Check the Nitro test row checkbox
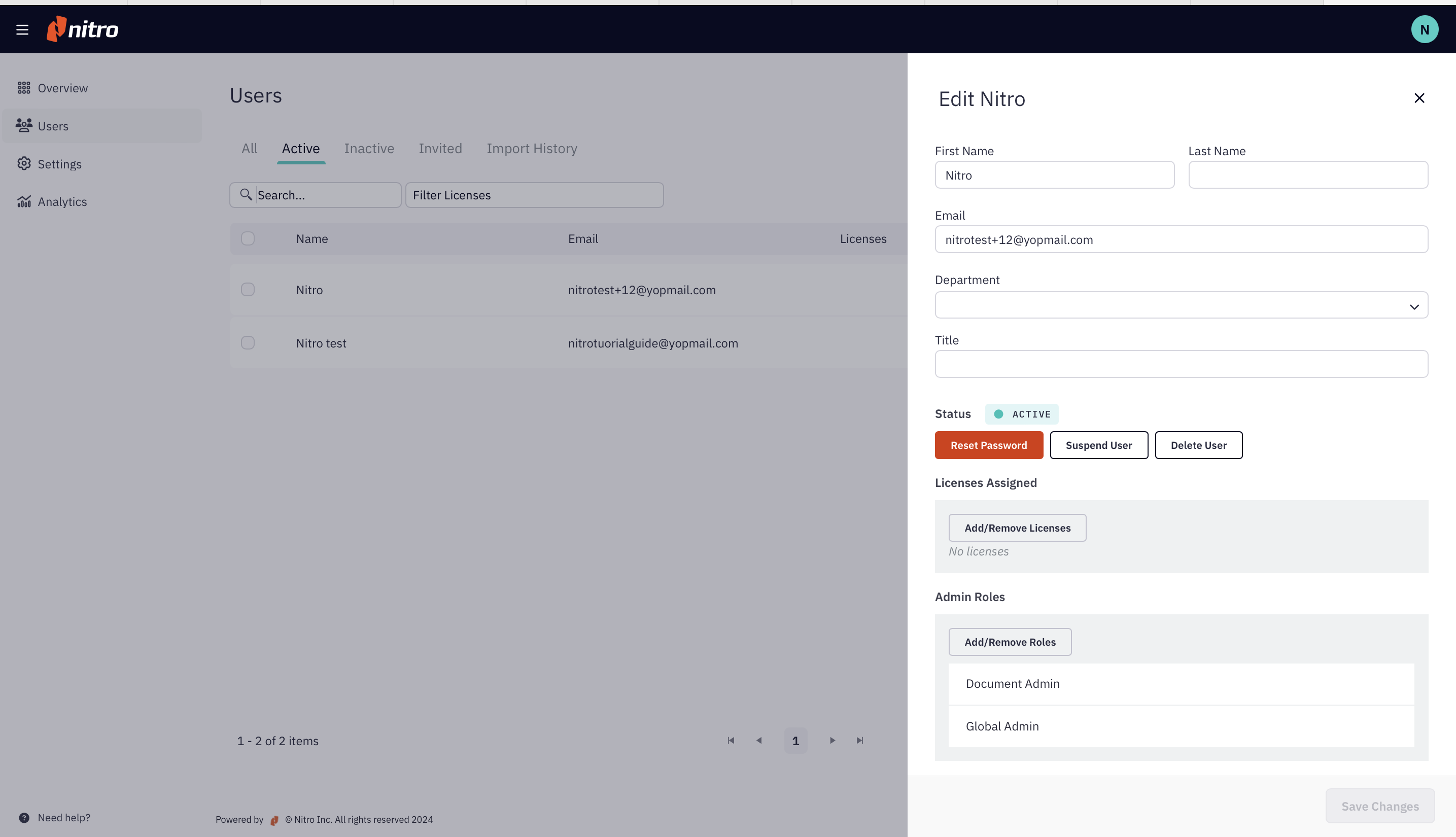Image resolution: width=1456 pixels, height=837 pixels. tap(248, 342)
